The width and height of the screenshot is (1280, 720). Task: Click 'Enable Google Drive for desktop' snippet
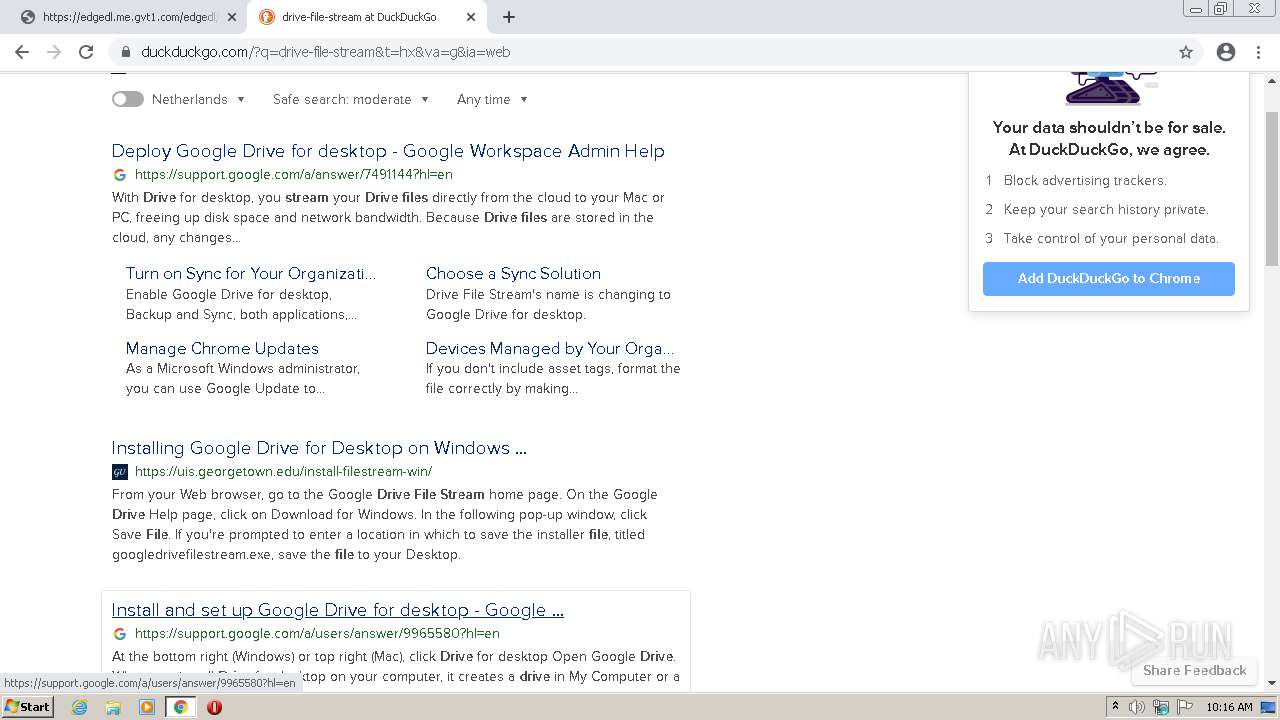pyautogui.click(x=241, y=304)
